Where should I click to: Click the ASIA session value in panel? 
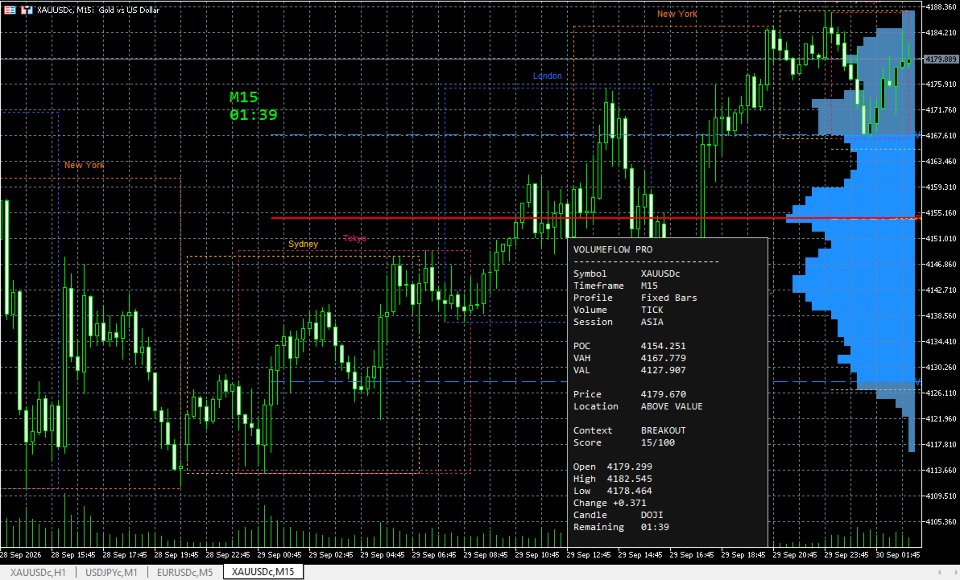652,322
